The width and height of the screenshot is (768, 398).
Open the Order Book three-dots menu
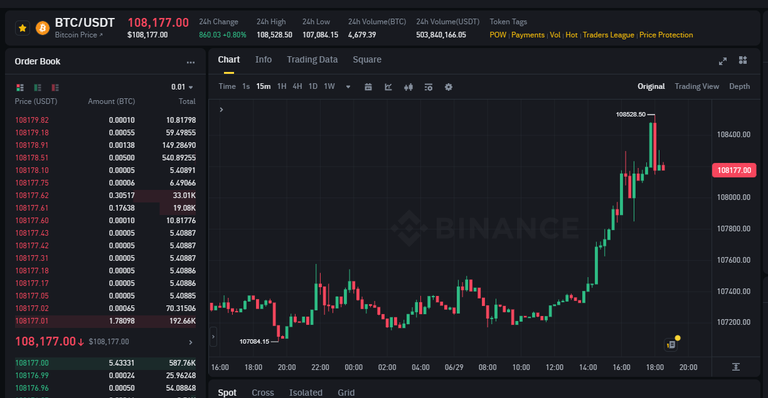click(191, 62)
